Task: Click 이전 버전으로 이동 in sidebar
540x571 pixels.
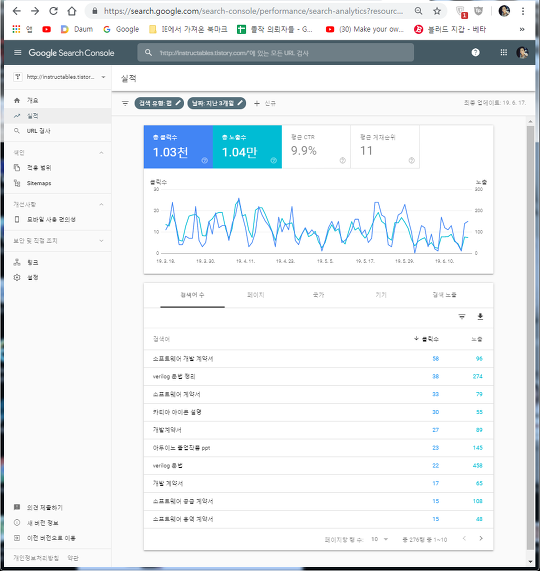Action: pyautogui.click(x=58, y=538)
